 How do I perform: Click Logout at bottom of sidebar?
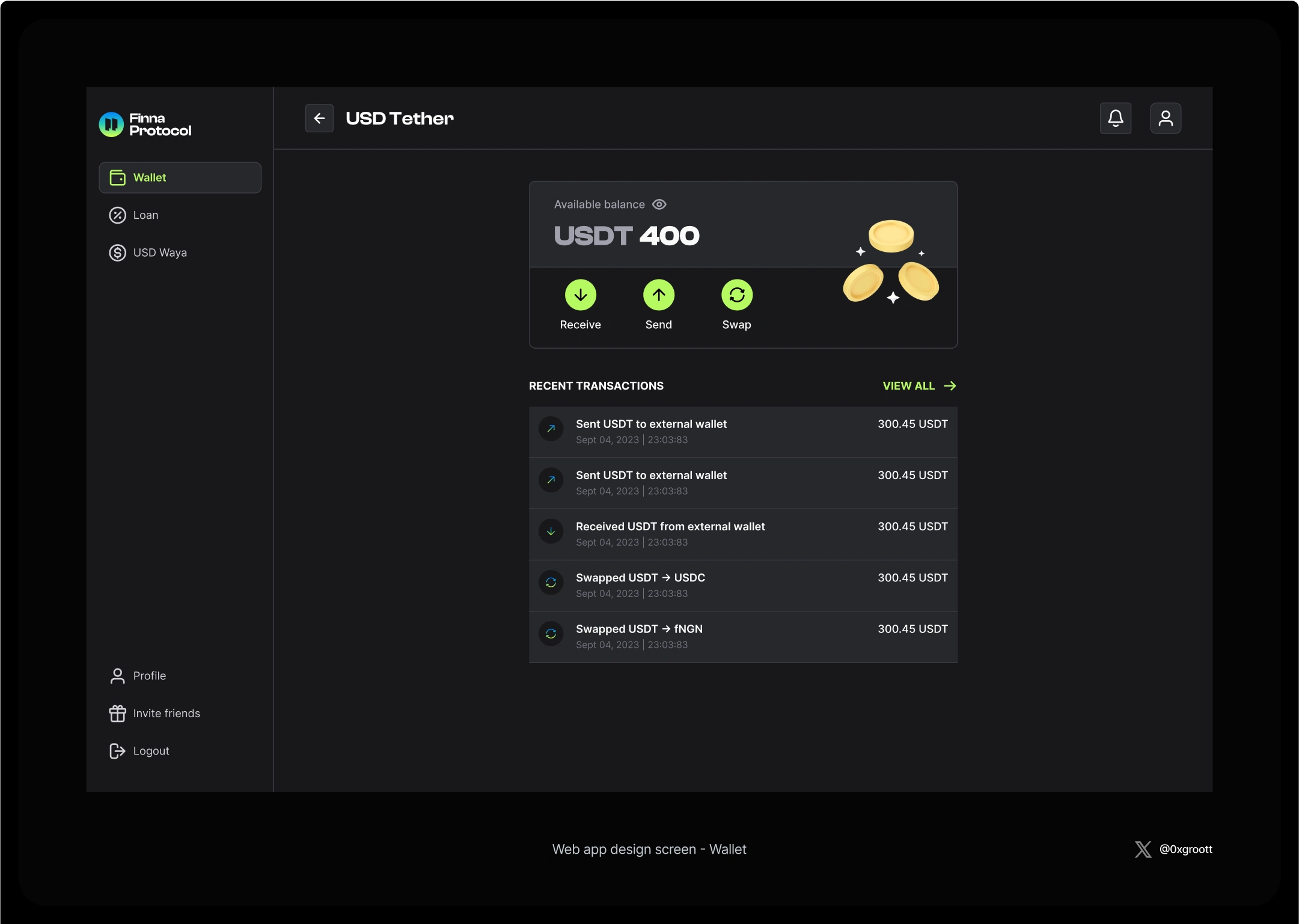click(x=151, y=750)
